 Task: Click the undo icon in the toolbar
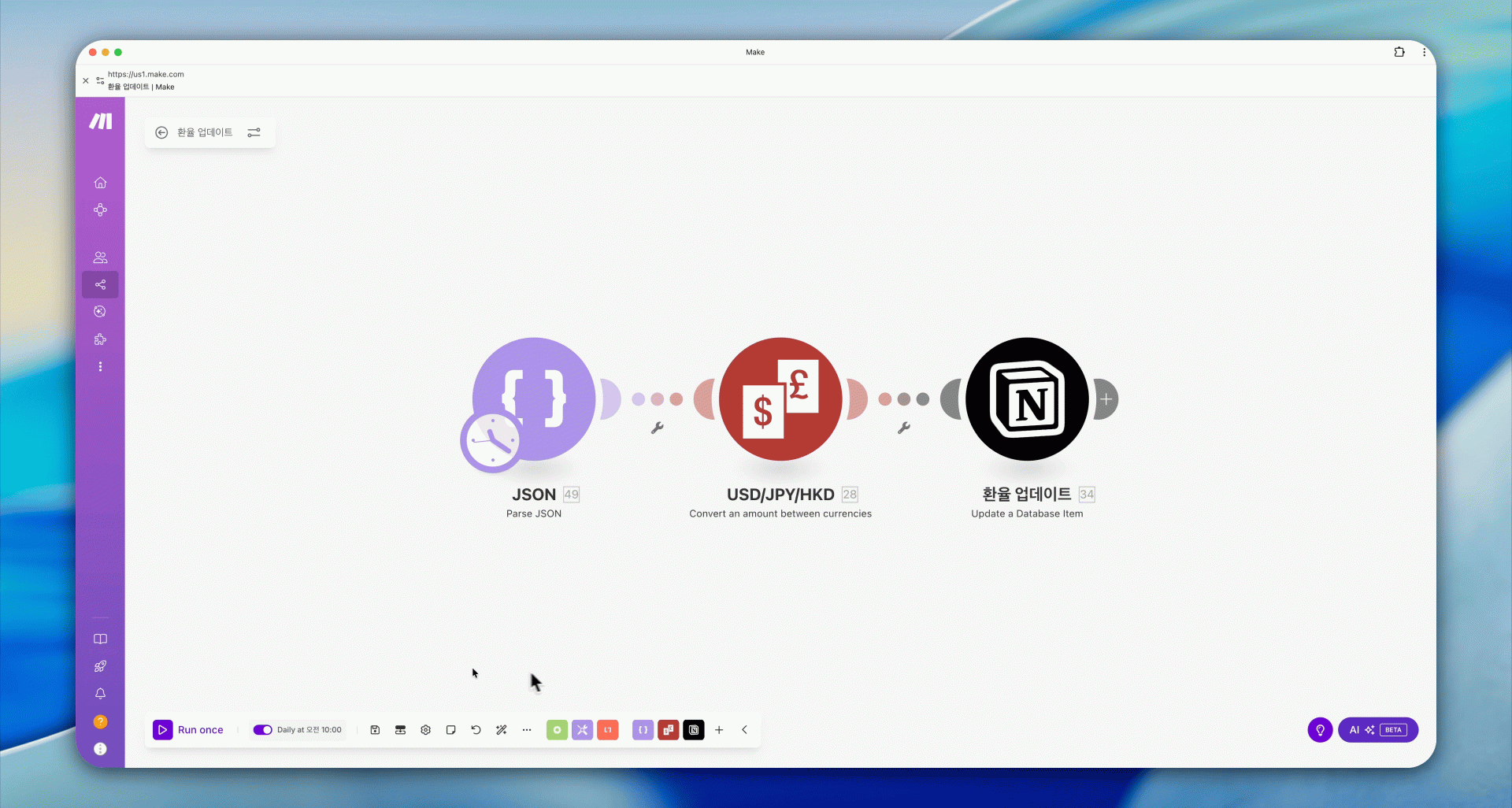[x=476, y=730]
